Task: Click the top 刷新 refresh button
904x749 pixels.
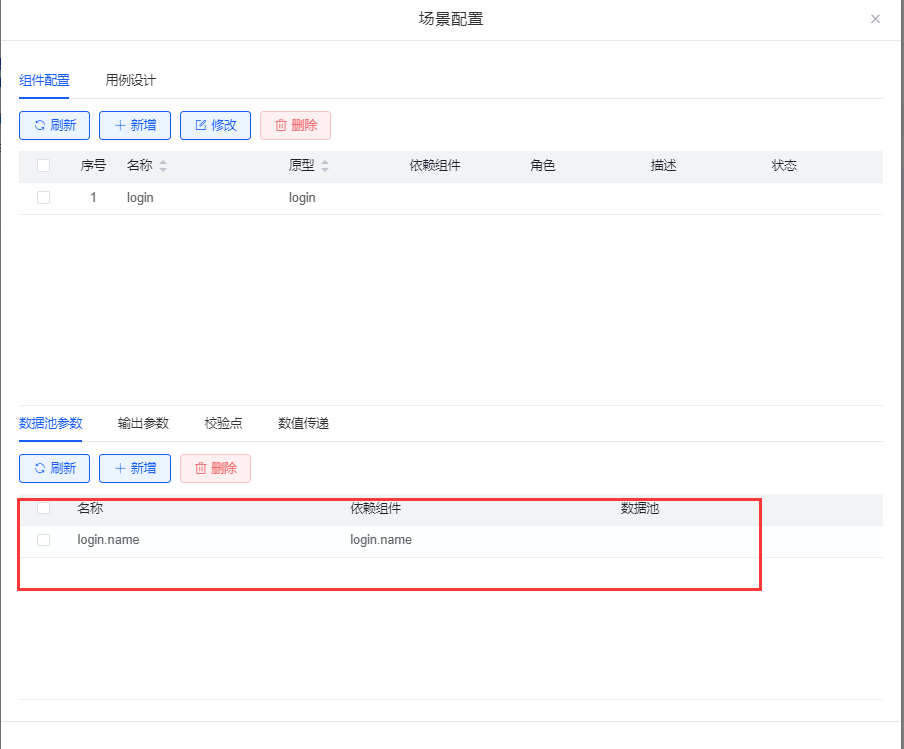Action: (54, 125)
